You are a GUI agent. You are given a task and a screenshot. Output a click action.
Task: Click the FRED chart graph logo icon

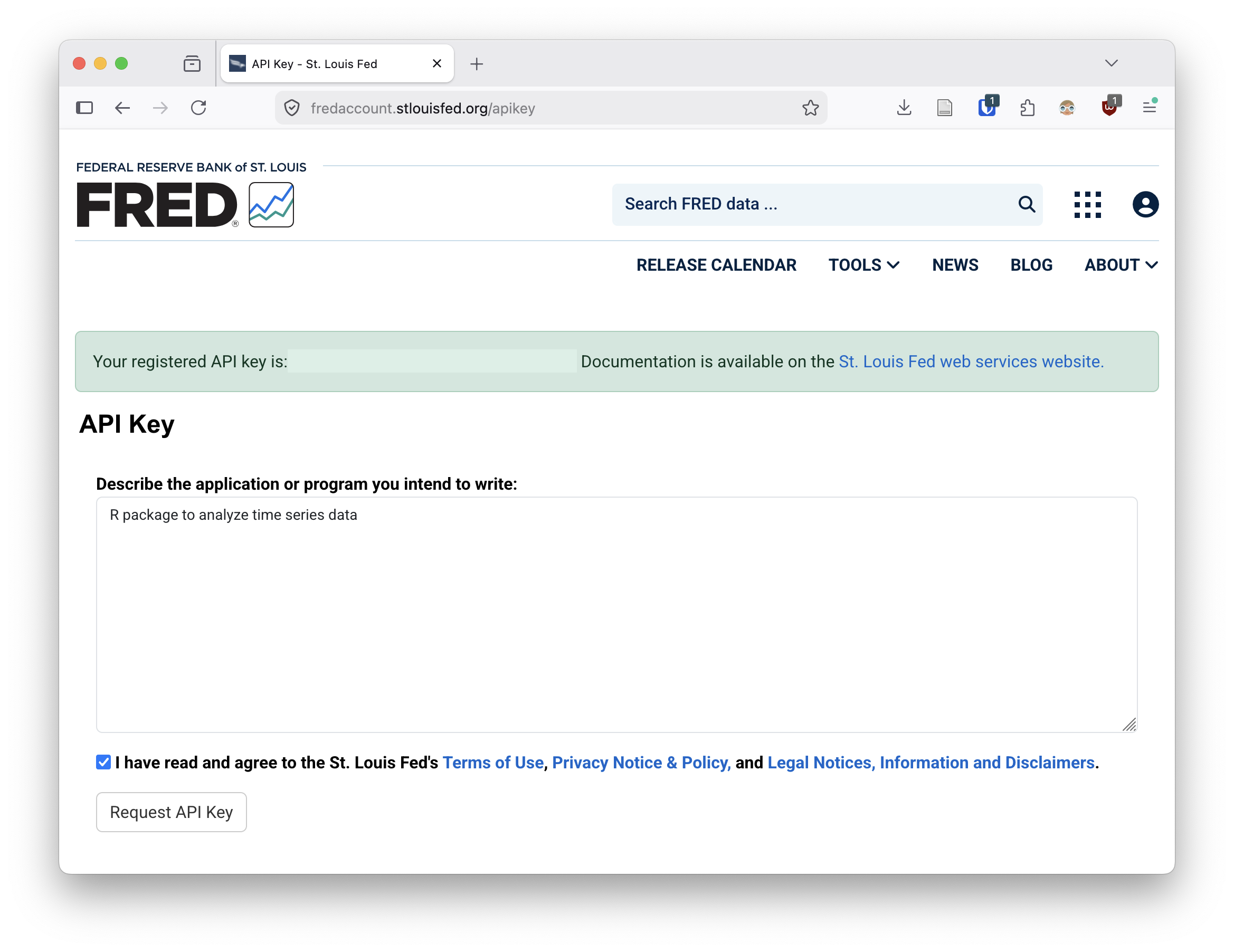(x=271, y=205)
